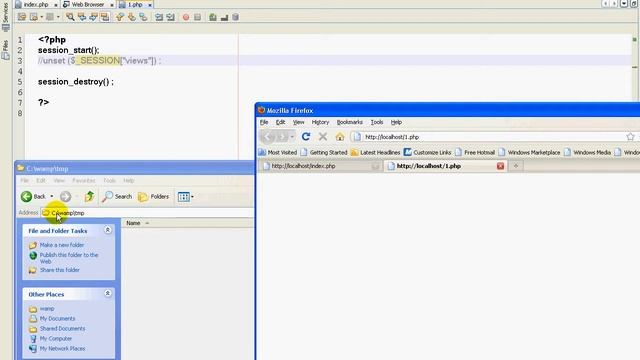Click Getting Started bookmark
Screen dimensions: 640x360
coord(324,152)
